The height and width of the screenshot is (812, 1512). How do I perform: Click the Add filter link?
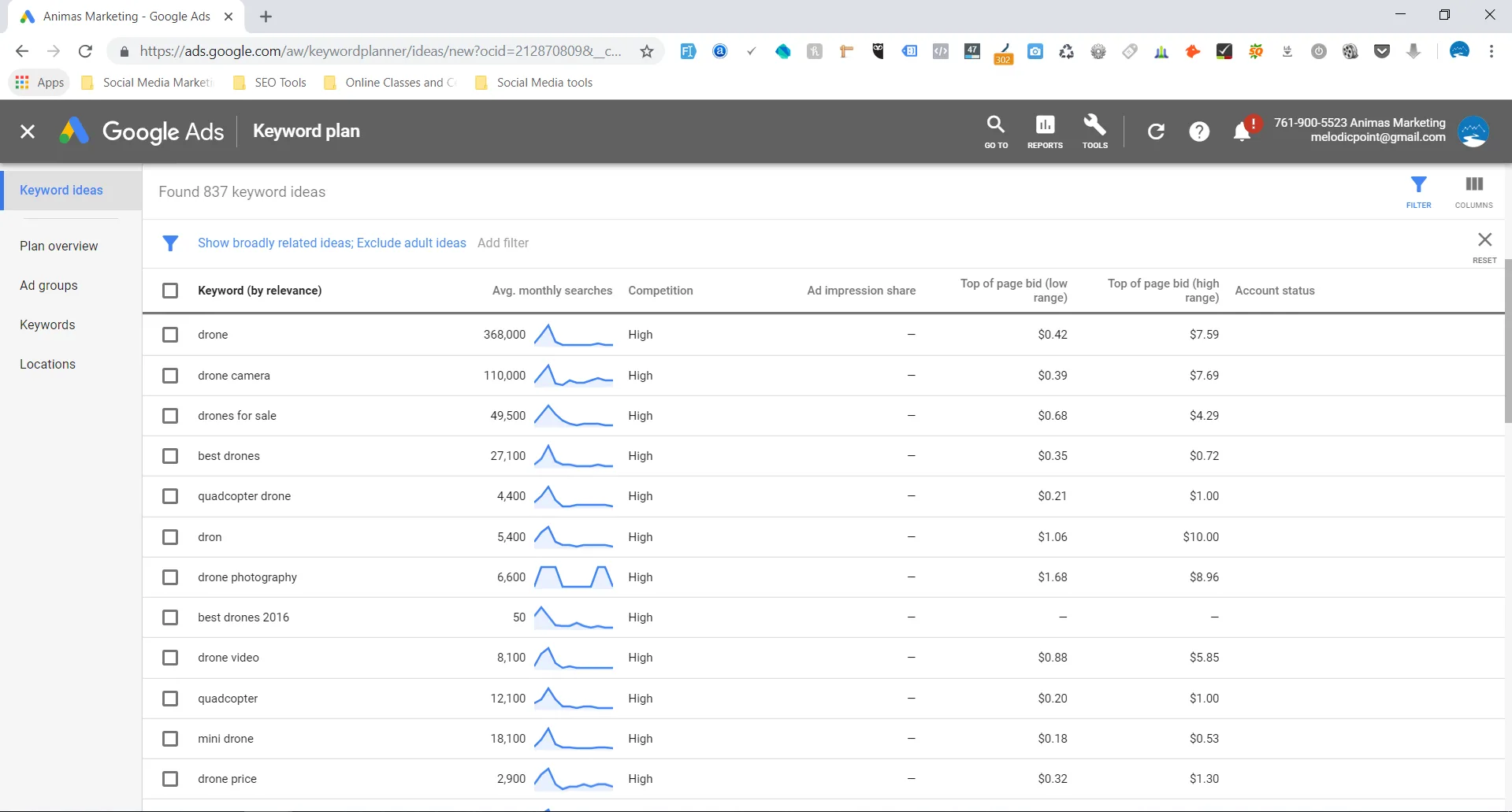point(503,243)
